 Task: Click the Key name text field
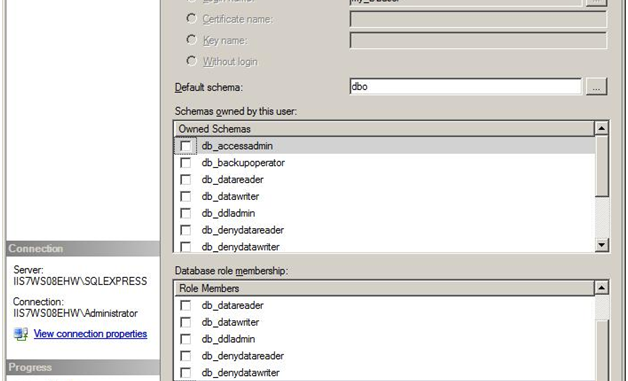[478, 40]
